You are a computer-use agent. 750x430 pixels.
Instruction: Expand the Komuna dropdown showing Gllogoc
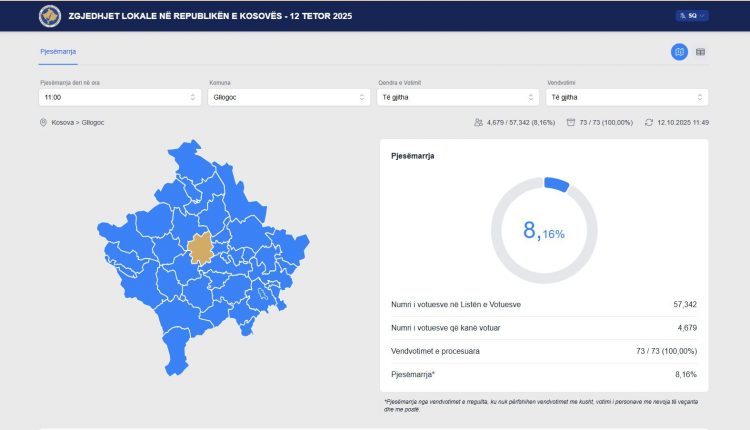(x=289, y=97)
